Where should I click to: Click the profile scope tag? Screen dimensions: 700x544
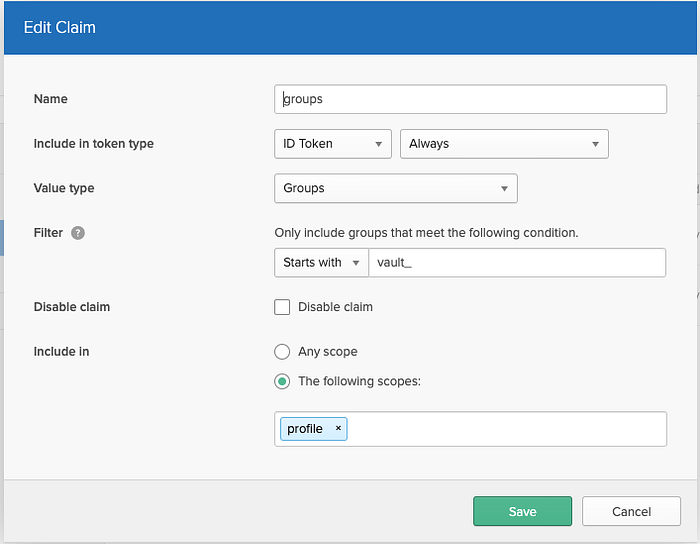tap(305, 429)
